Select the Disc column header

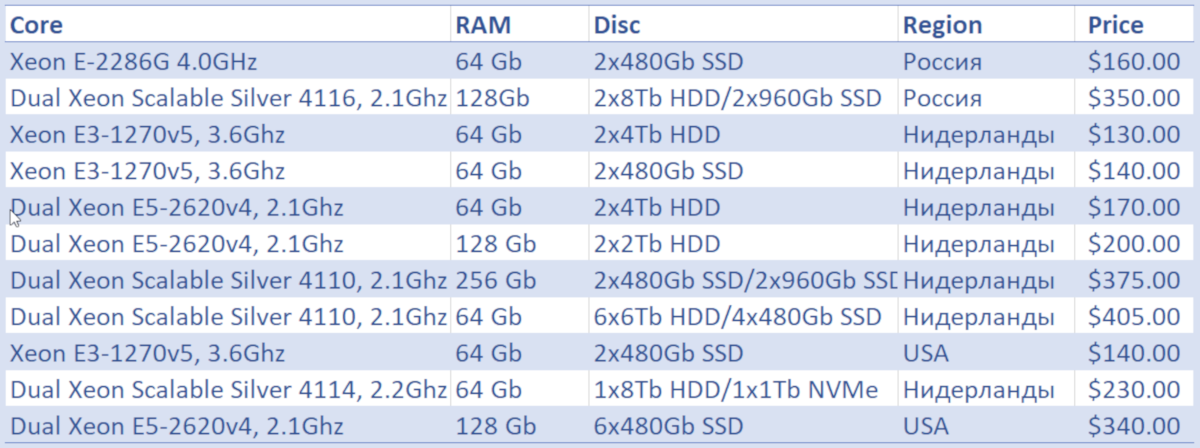742,25
